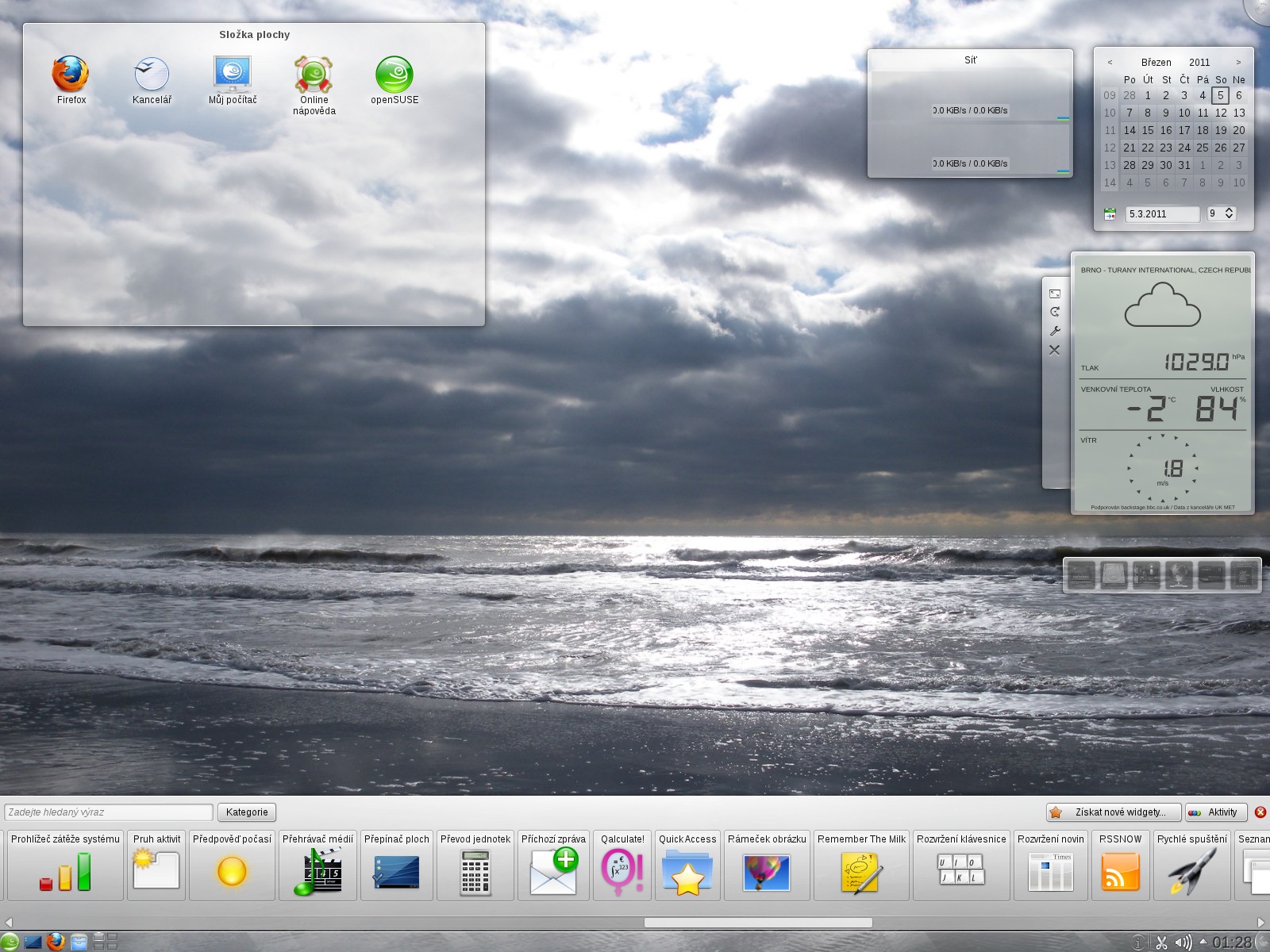Open the Získat nové widgety menu
The height and width of the screenshot is (952, 1270).
coord(1113,812)
